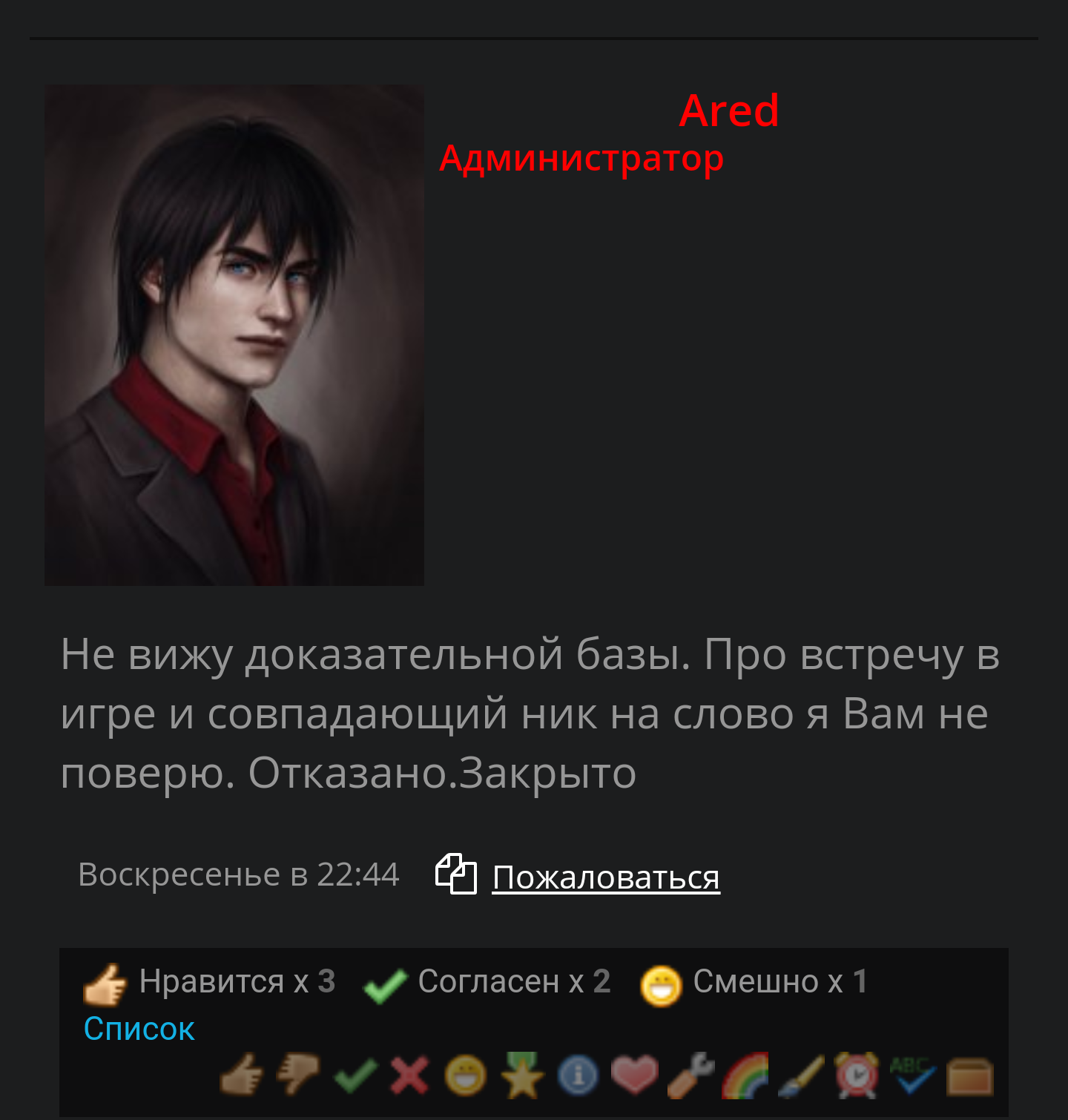Rate the post with thumbs down icon
Viewport: 1068px width, 1120px height.
tap(298, 1074)
